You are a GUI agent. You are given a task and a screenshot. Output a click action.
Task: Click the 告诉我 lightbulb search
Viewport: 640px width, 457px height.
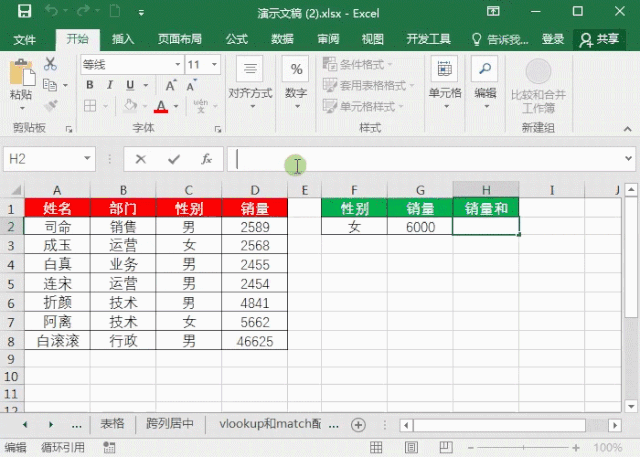pyautogui.click(x=500, y=40)
